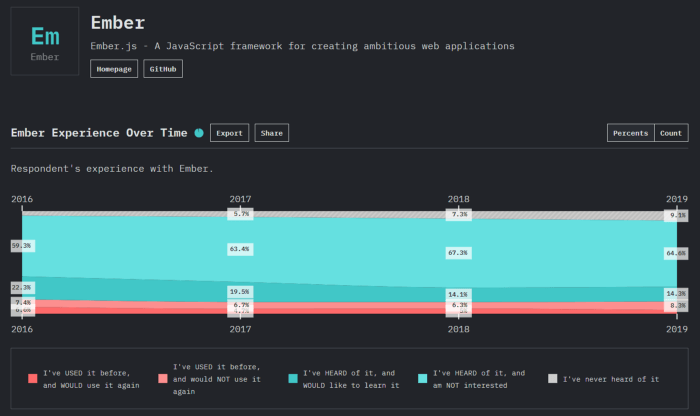Click the 7.3% label for 2018
The height and width of the screenshot is (416, 700).
click(459, 215)
